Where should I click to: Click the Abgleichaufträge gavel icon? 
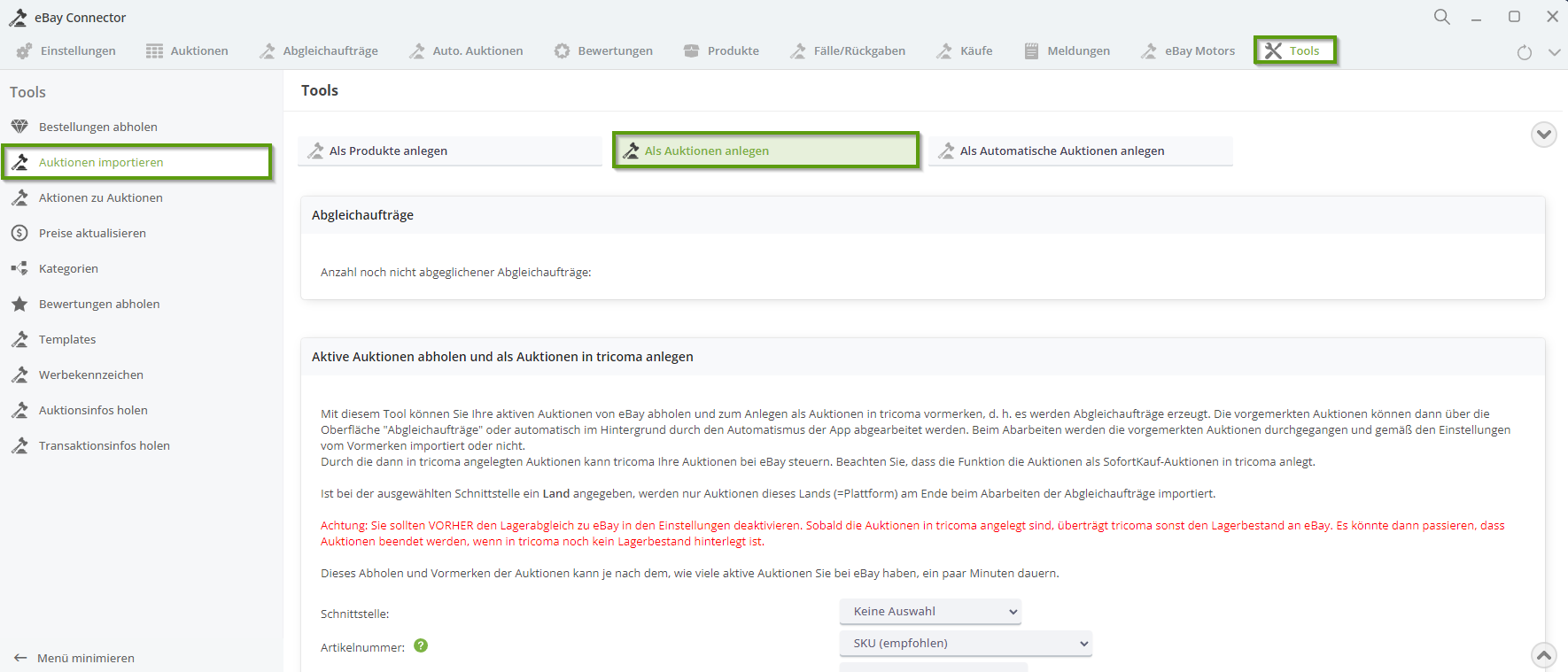pos(267,51)
